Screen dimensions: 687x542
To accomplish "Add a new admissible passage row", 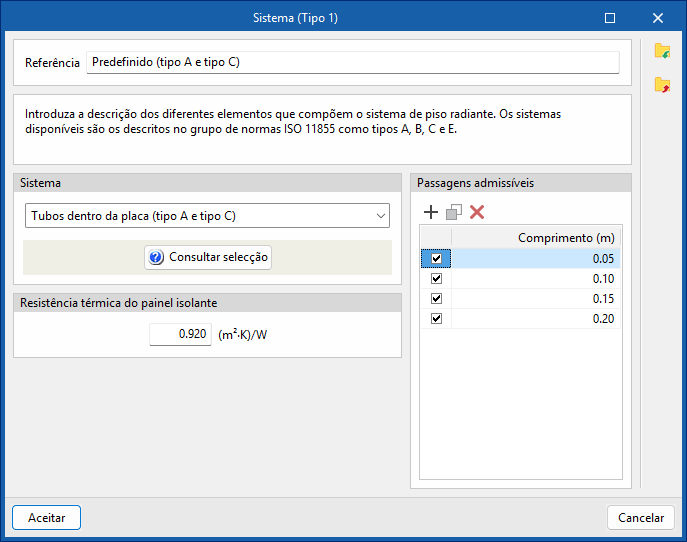I will click(x=431, y=212).
